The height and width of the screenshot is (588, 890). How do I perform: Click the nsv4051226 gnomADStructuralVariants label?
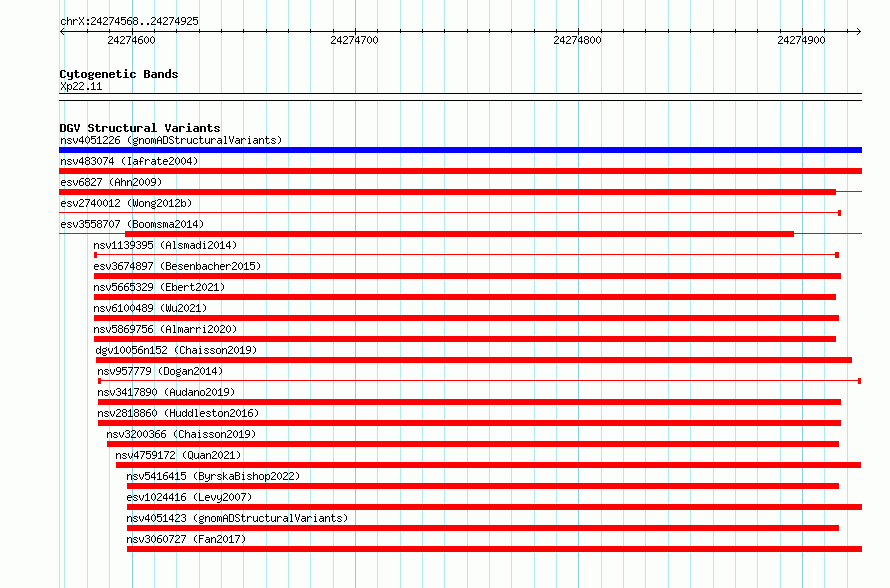coord(171,140)
